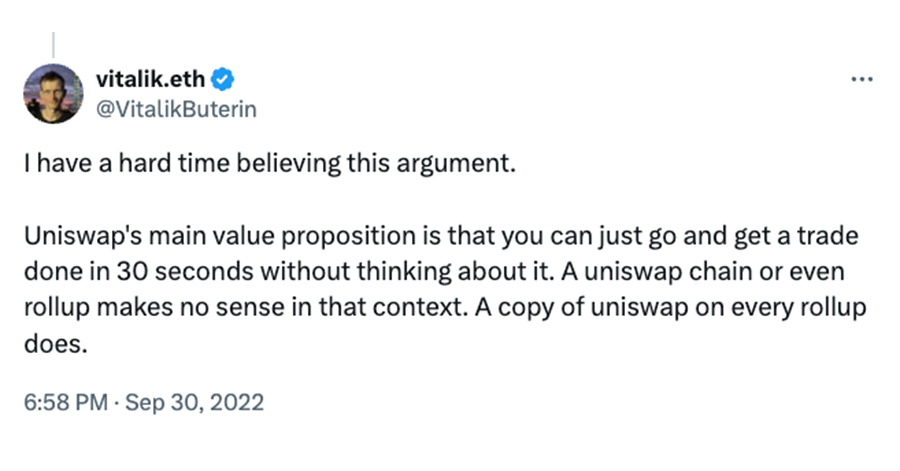The image size is (900, 471).
Task: Click the words 'get a trade' in tweet
Action: coord(796,236)
